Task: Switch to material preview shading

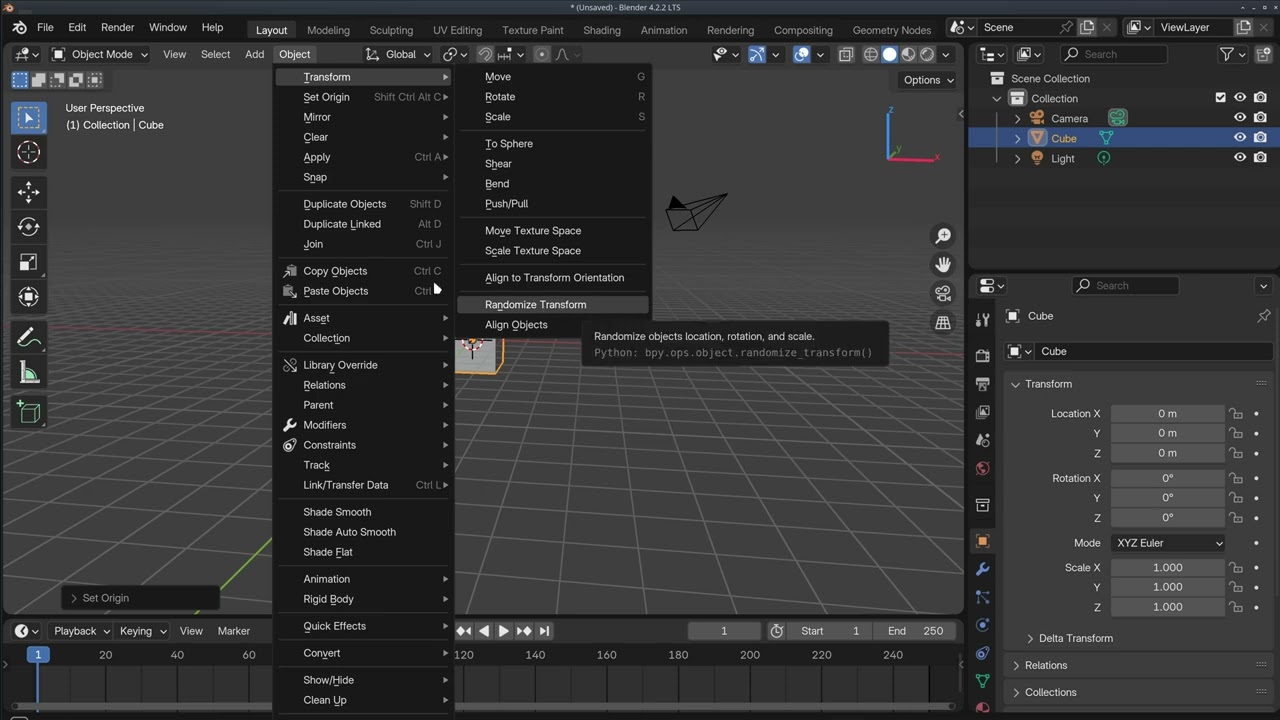Action: (908, 54)
